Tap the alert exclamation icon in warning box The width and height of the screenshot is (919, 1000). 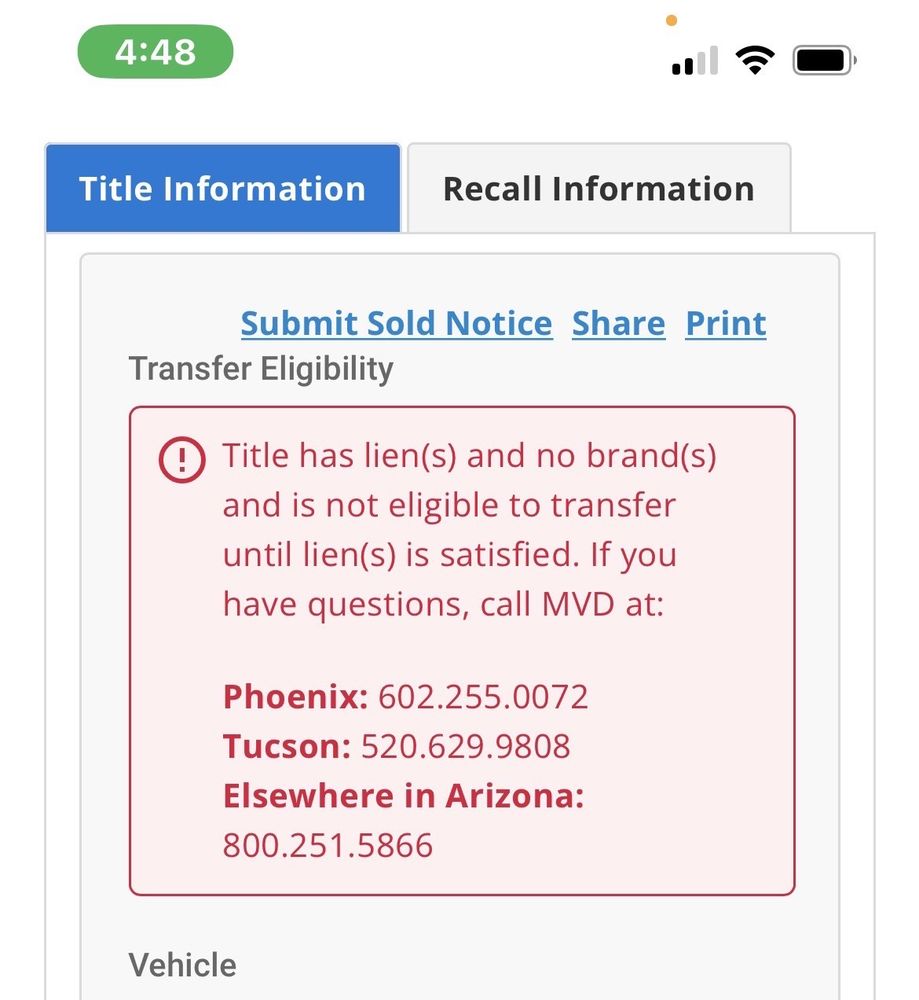182,459
